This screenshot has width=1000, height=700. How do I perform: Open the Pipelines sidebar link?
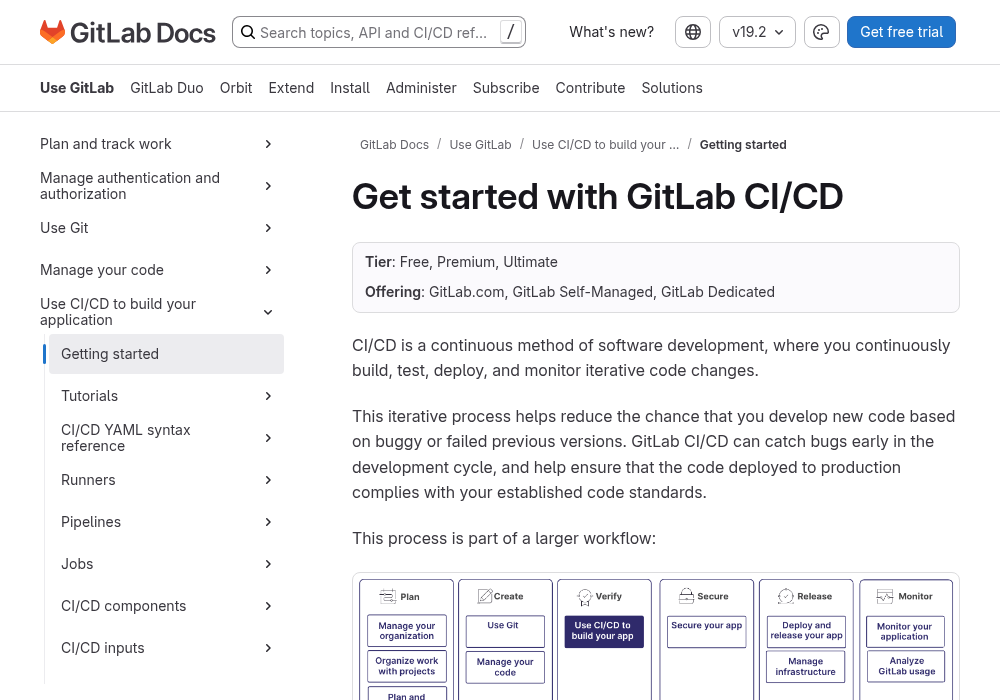[91, 522]
